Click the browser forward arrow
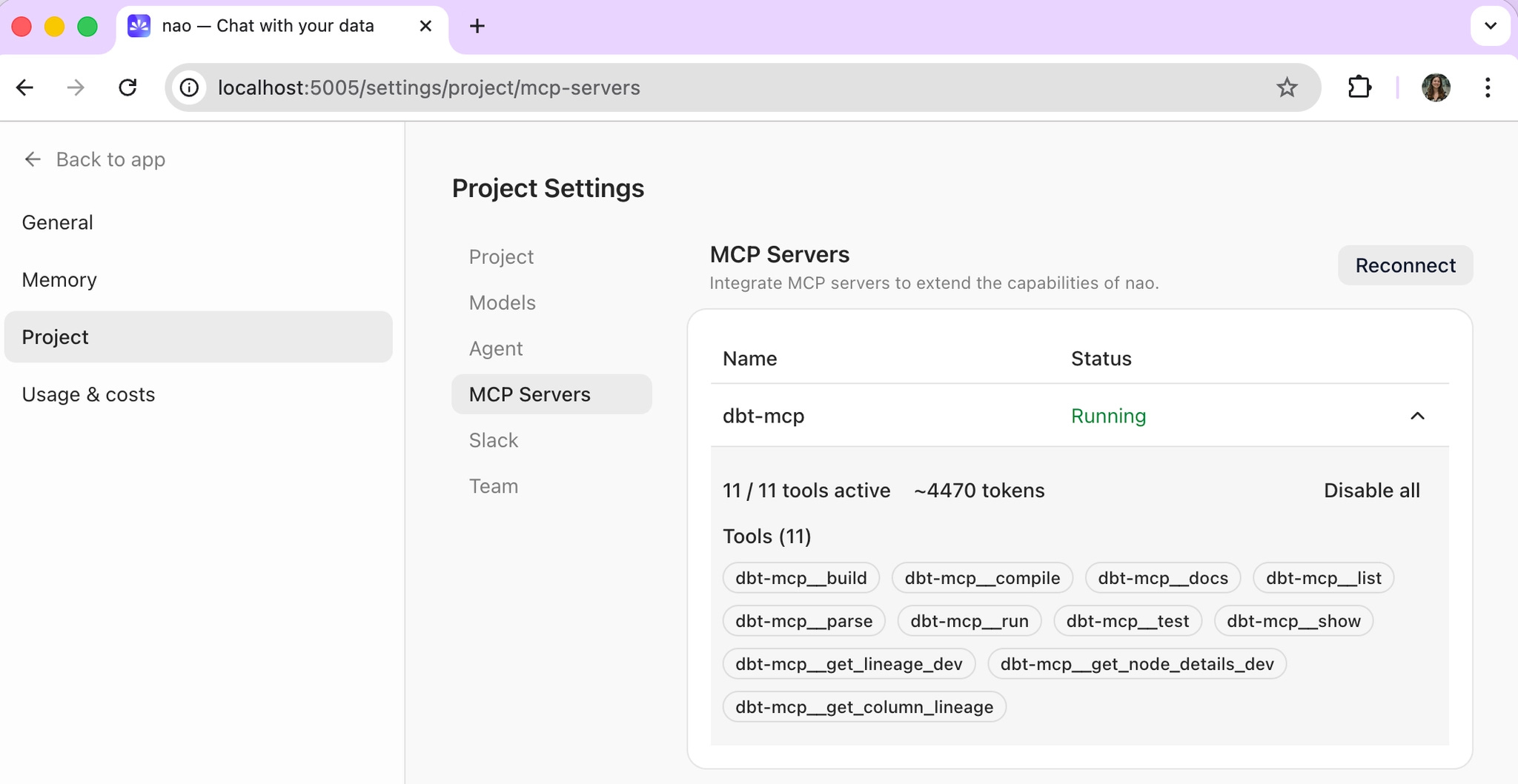 click(x=76, y=87)
